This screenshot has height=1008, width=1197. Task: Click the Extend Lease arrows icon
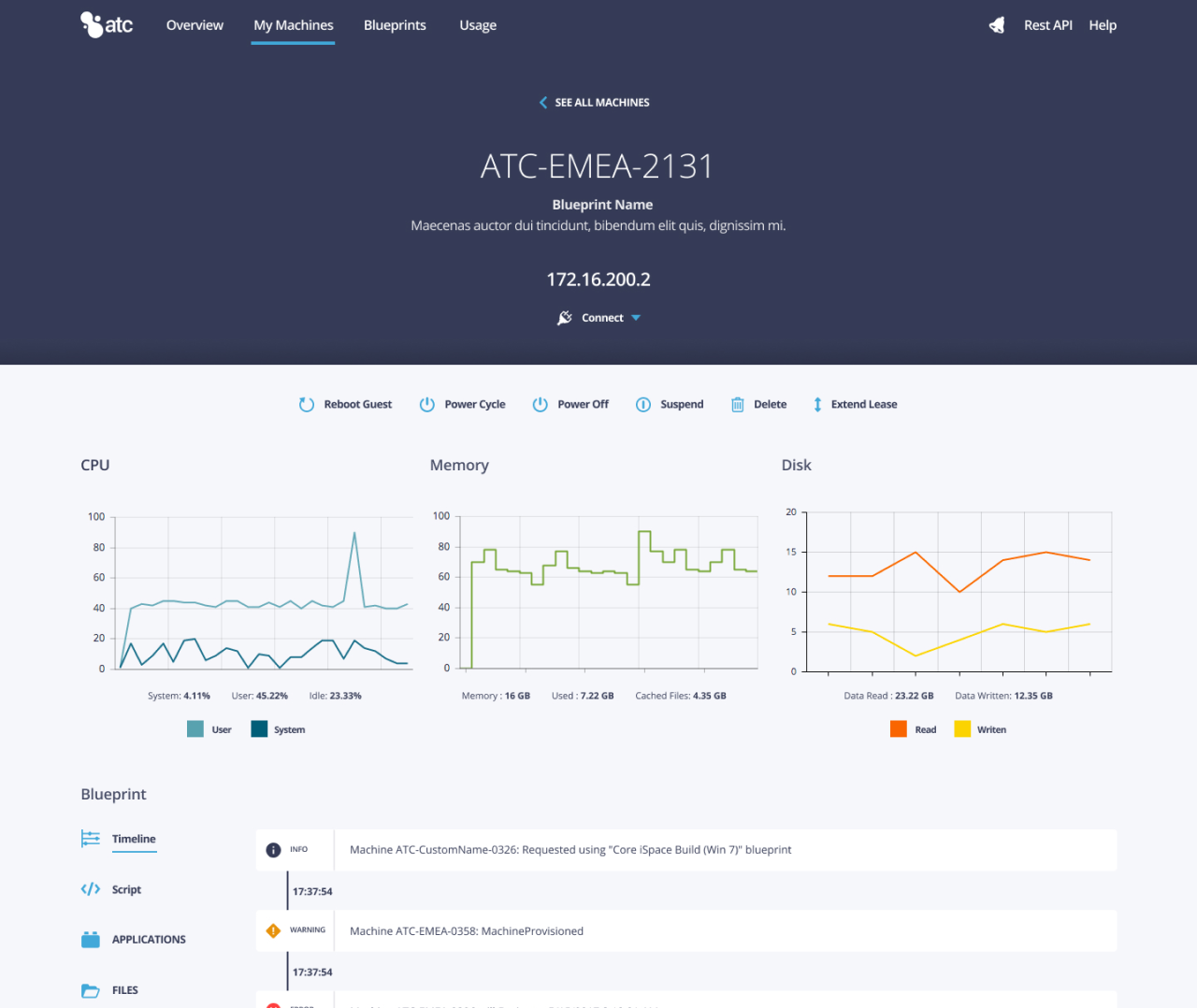pos(817,405)
